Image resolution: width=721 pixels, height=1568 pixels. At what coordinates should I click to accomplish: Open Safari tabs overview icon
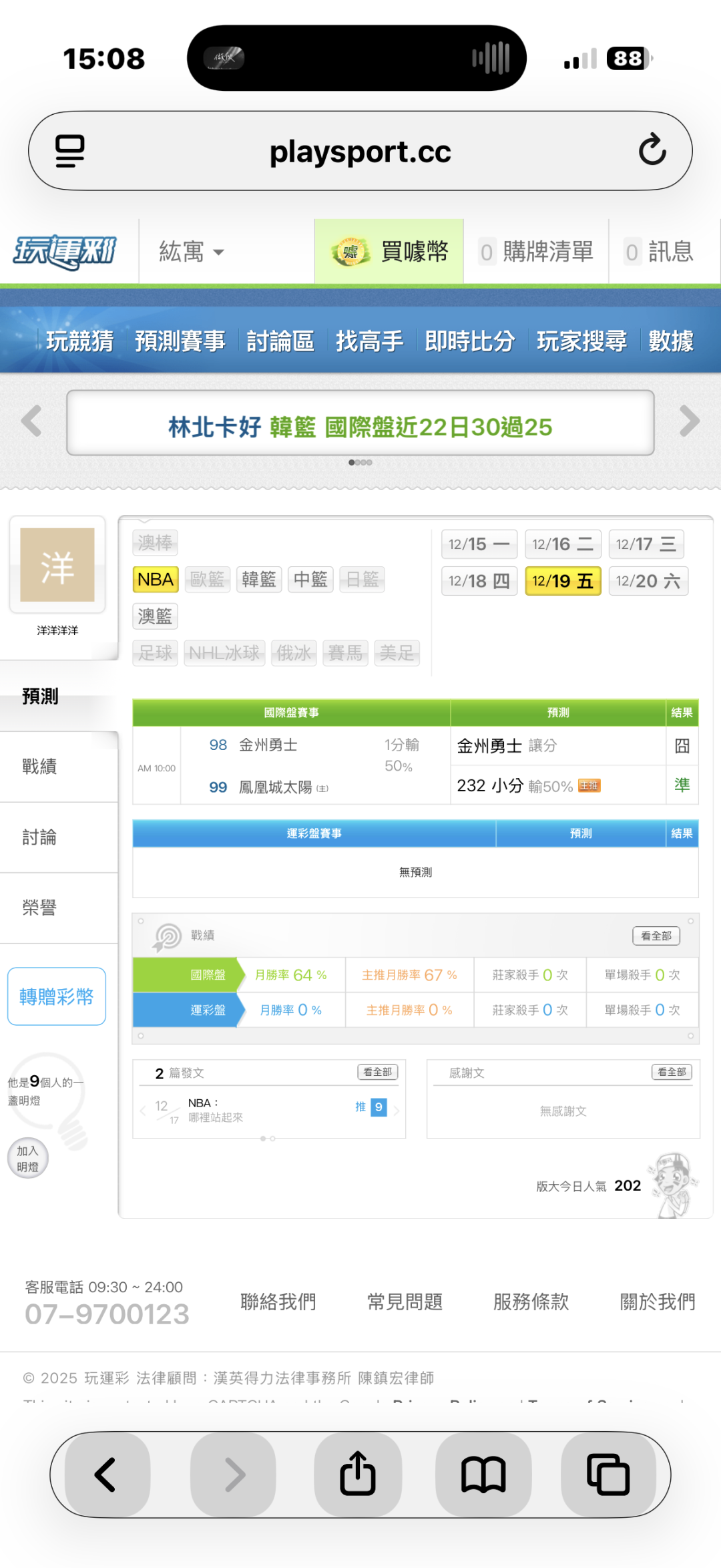(x=608, y=1475)
